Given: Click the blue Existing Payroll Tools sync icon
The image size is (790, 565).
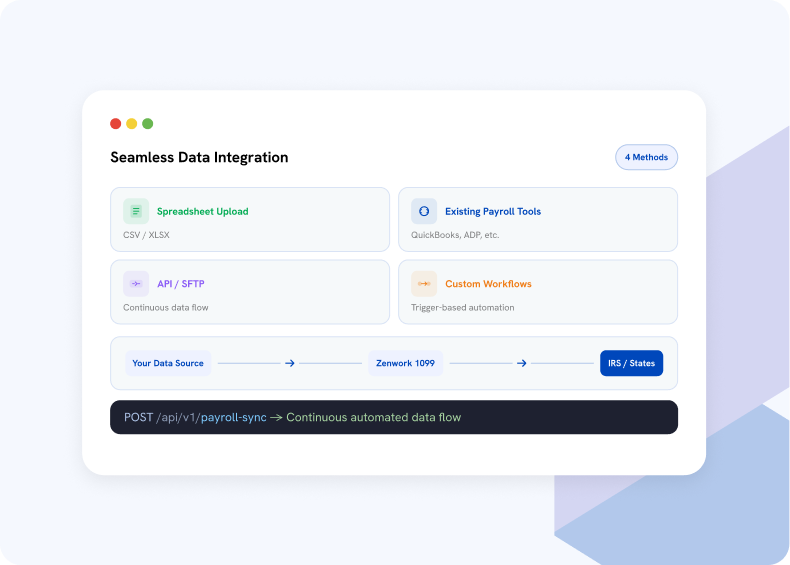Looking at the screenshot, I should [x=424, y=211].
